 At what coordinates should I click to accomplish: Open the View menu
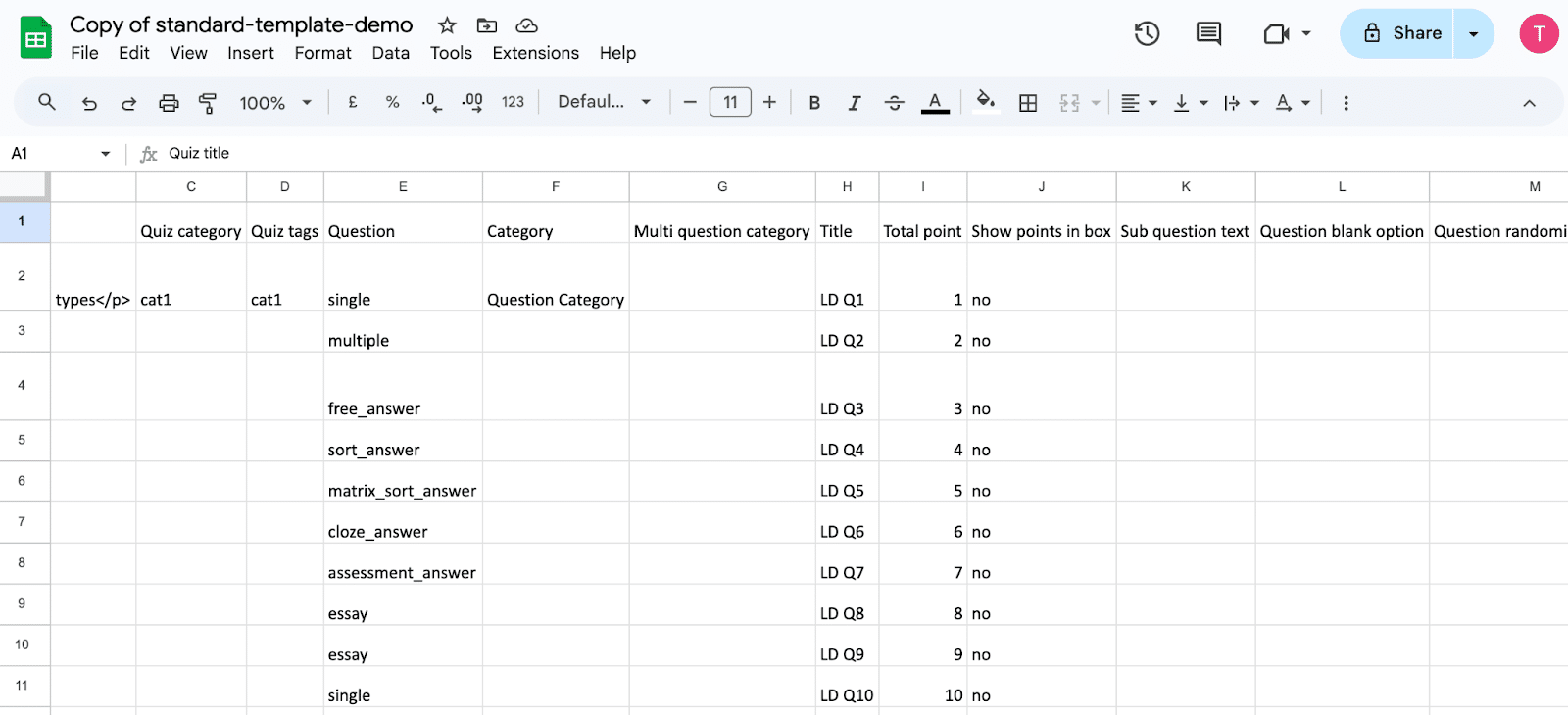tap(188, 53)
